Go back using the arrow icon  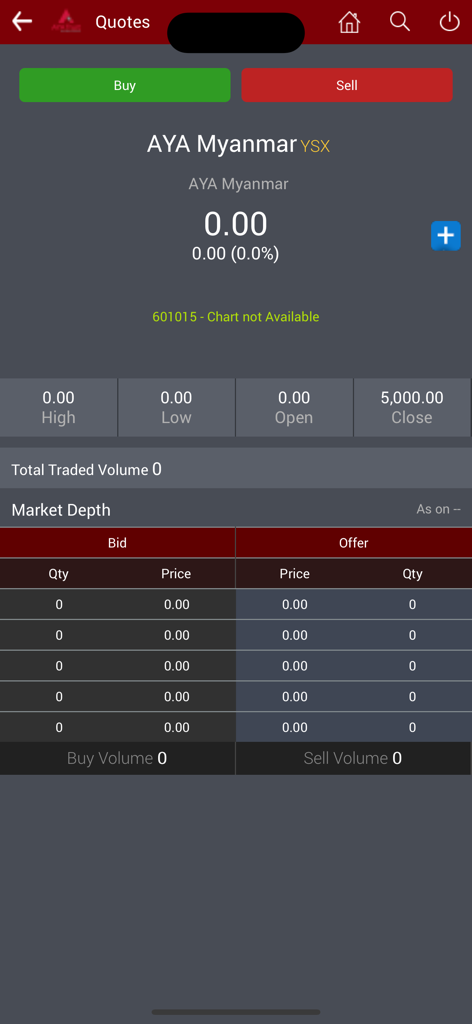[x=22, y=22]
